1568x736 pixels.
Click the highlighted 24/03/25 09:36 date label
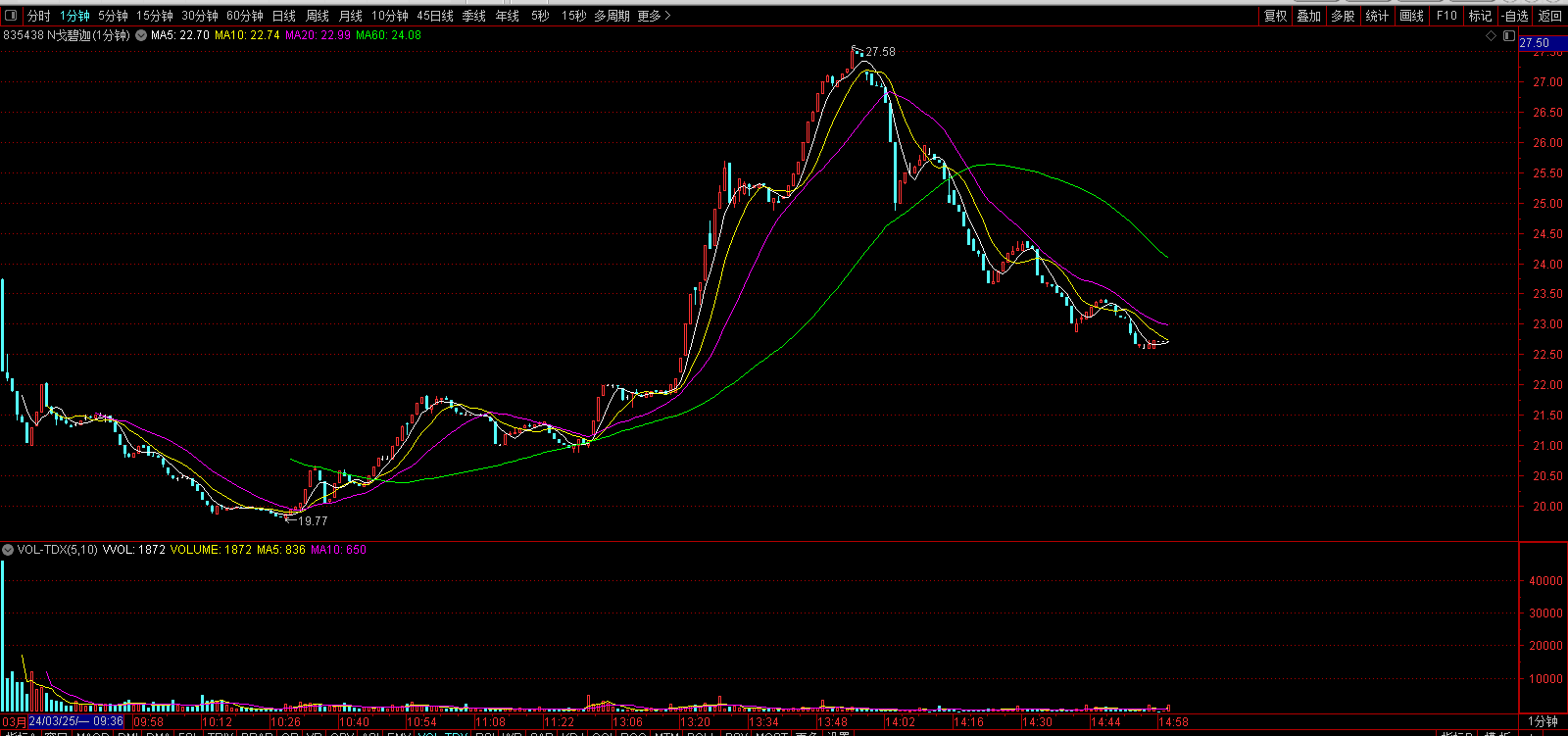(x=76, y=722)
